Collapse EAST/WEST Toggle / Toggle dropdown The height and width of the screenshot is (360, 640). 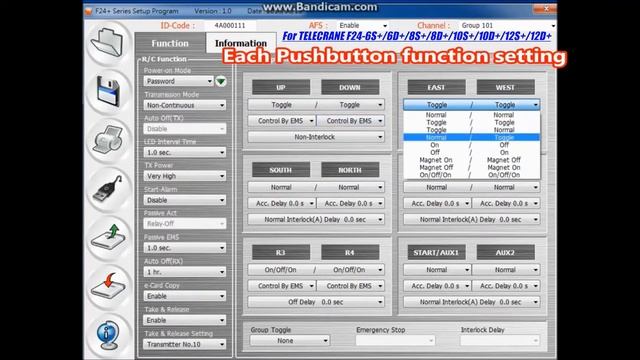pyautogui.click(x=471, y=105)
